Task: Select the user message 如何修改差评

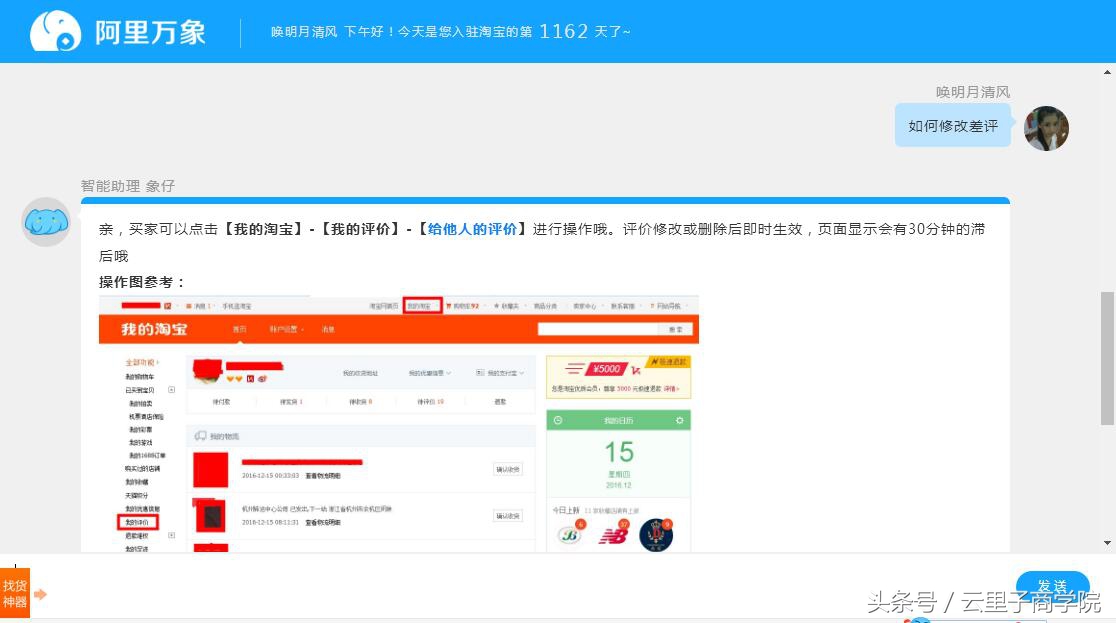Action: [x=952, y=126]
